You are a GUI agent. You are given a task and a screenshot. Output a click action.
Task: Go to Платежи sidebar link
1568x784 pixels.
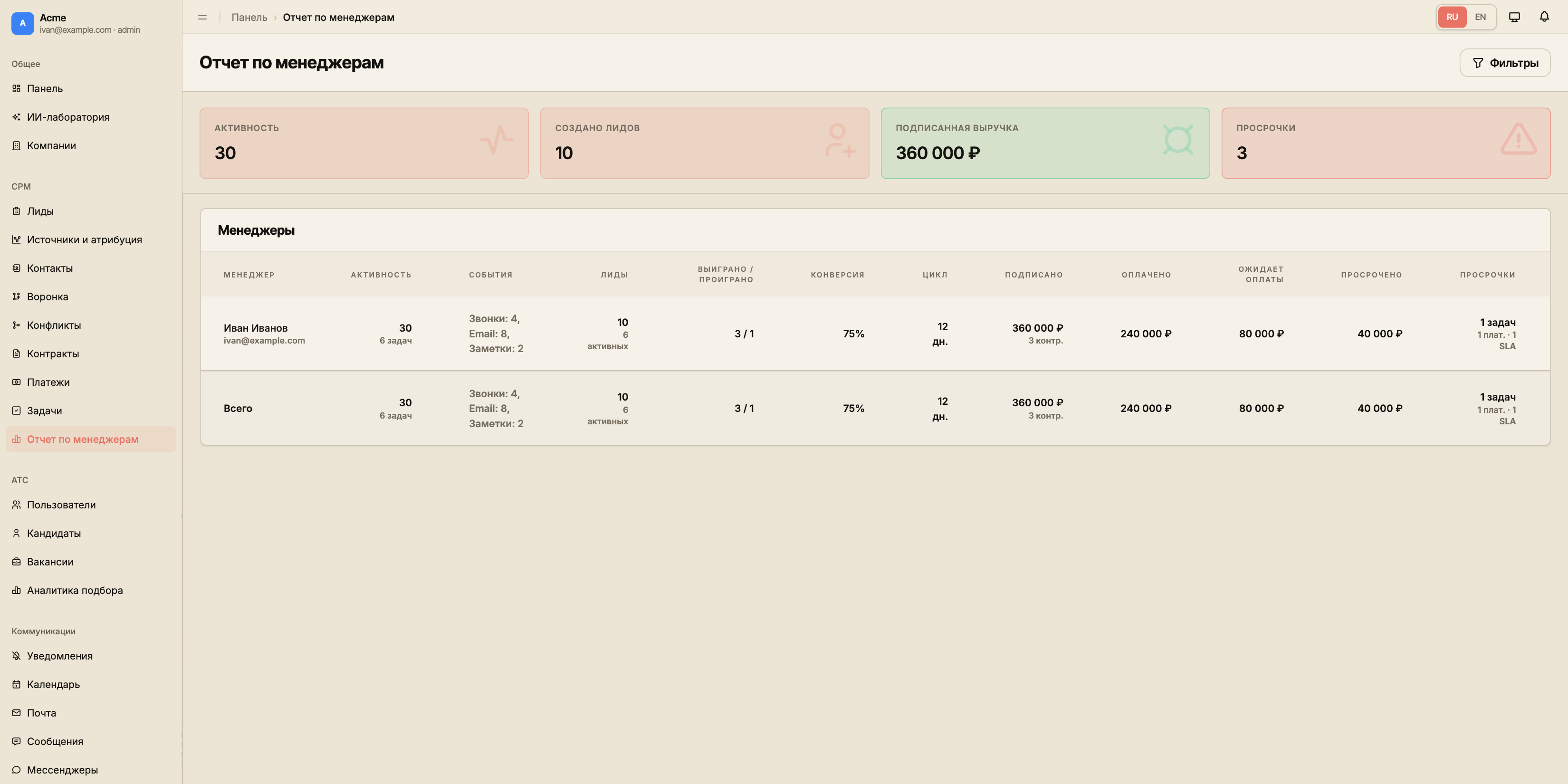[x=91, y=382]
